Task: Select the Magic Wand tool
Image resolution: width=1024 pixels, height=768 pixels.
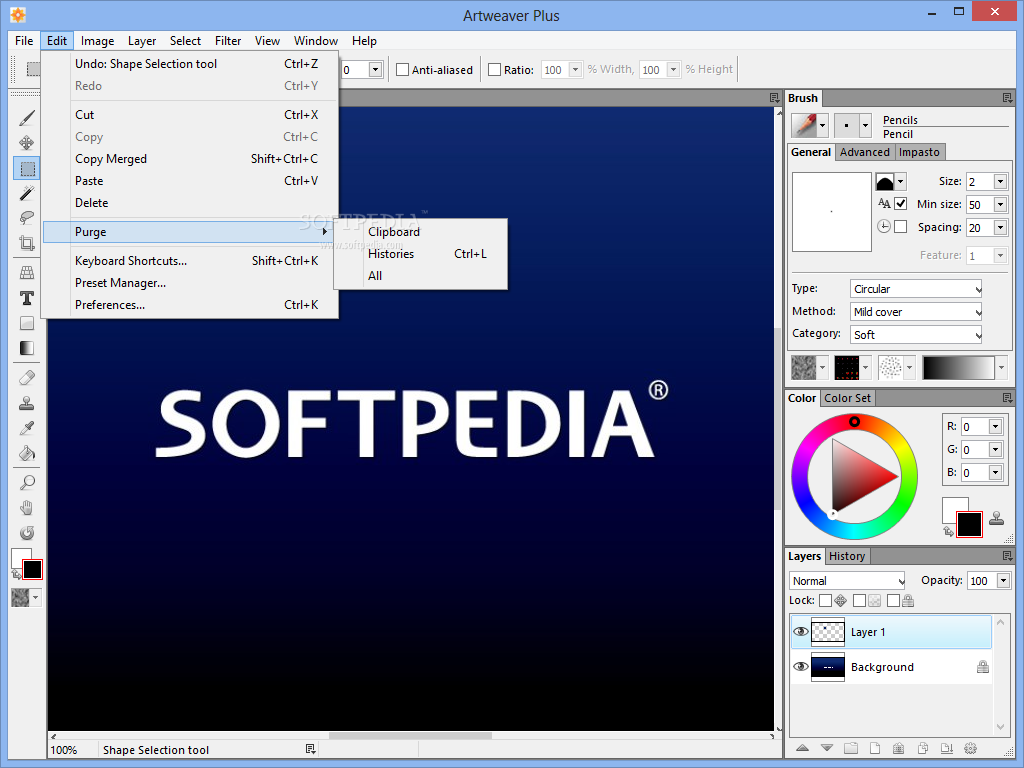Action: (x=27, y=193)
